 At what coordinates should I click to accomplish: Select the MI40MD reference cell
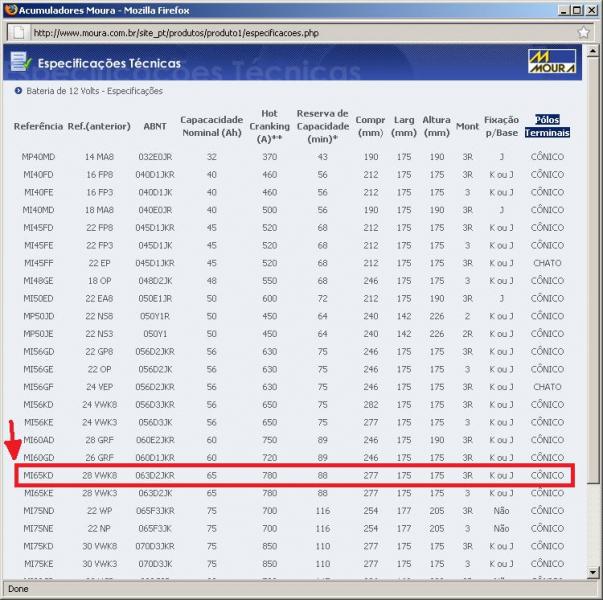pos(38,210)
